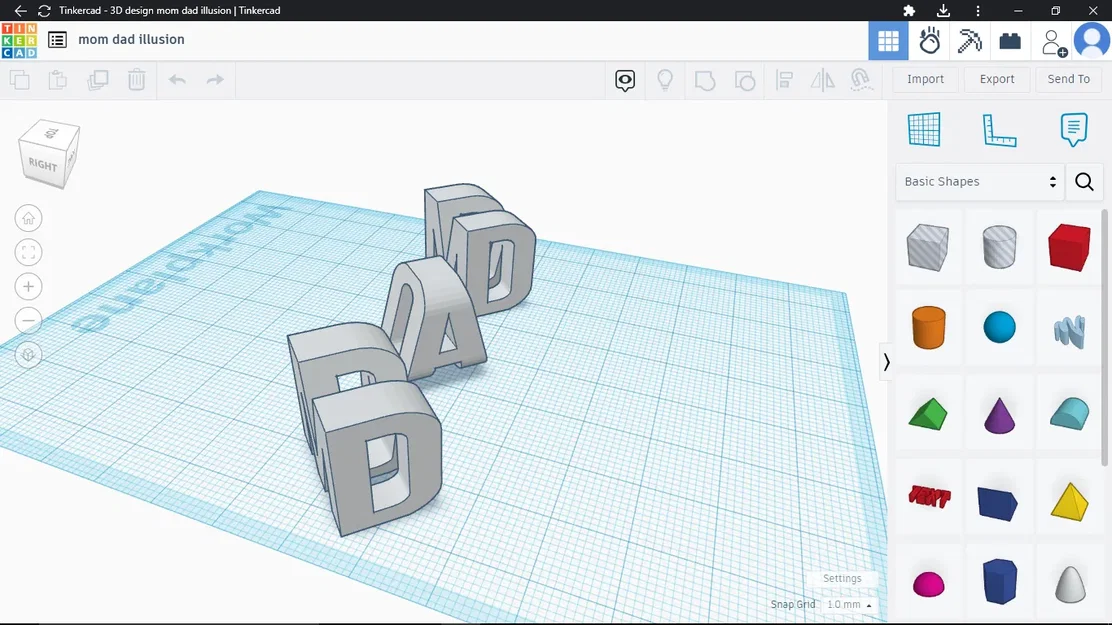Select the orange Cylinder shape
The width and height of the screenshot is (1112, 625).
(x=928, y=328)
